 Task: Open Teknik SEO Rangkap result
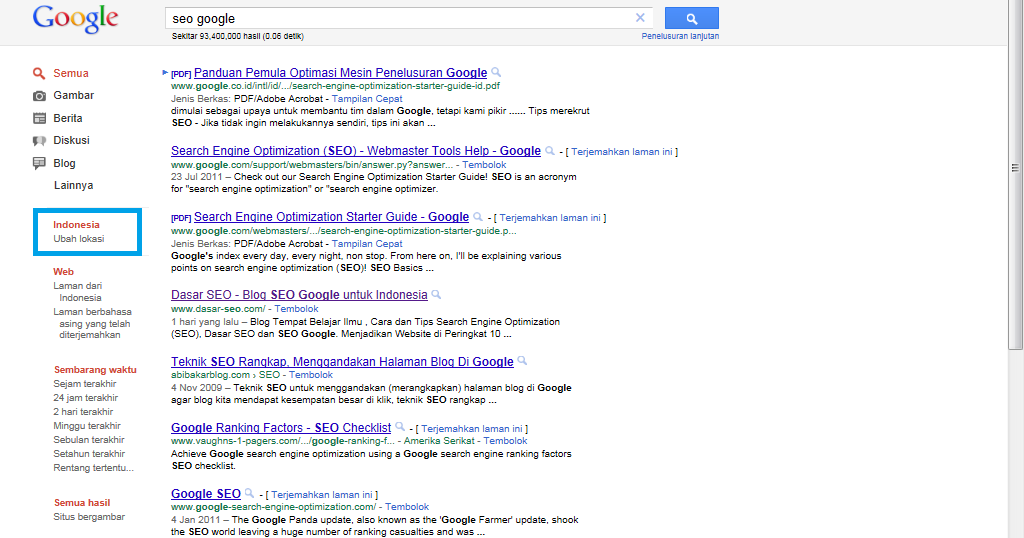coord(342,362)
